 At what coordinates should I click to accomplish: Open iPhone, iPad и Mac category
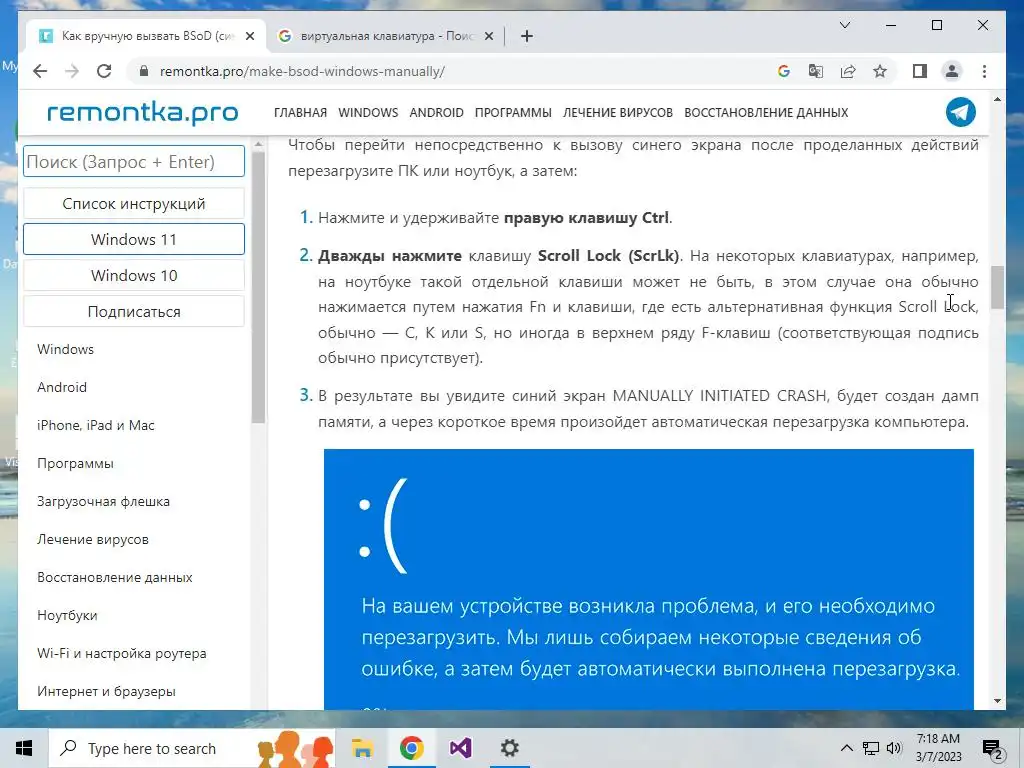pyautogui.click(x=96, y=425)
